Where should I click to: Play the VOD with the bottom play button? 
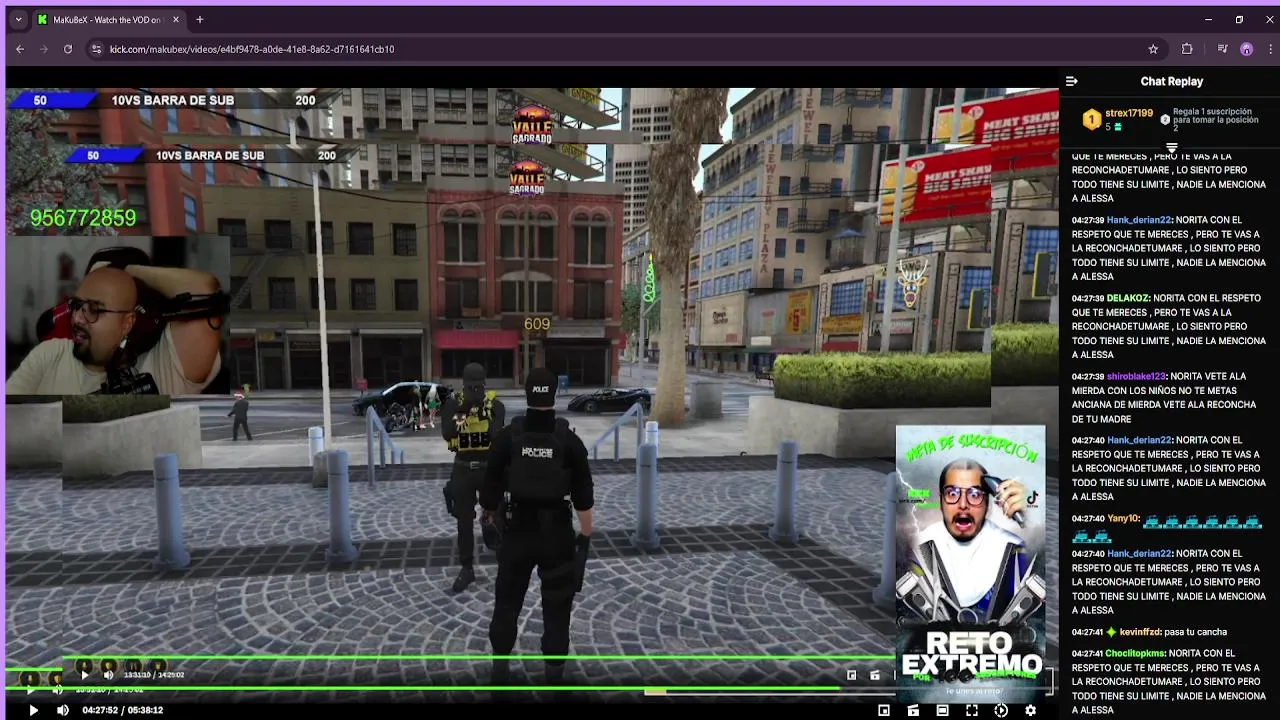tap(33, 710)
